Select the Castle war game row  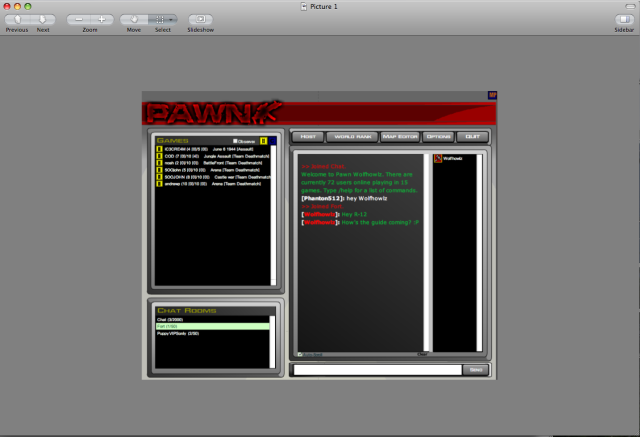[213, 177]
